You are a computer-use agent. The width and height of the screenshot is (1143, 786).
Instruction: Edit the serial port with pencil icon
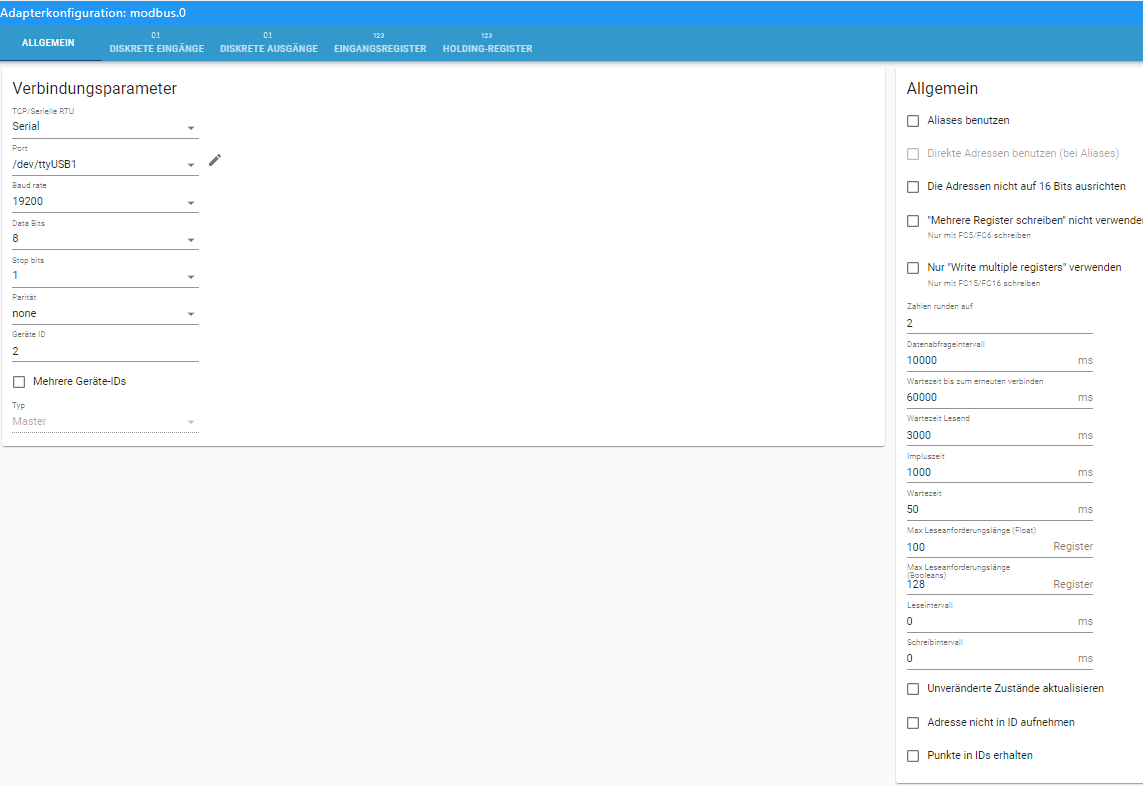[x=214, y=160]
